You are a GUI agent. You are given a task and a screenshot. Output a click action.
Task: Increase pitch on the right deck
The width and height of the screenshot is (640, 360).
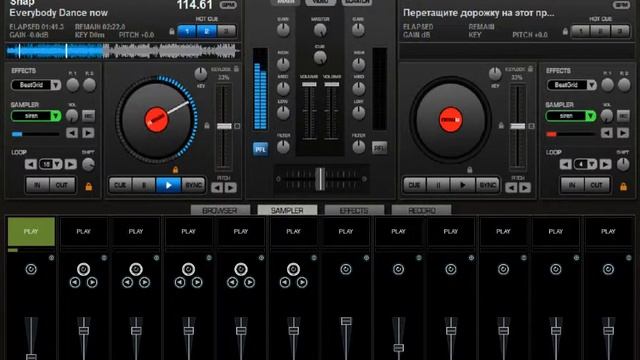pyautogui.click(x=525, y=188)
